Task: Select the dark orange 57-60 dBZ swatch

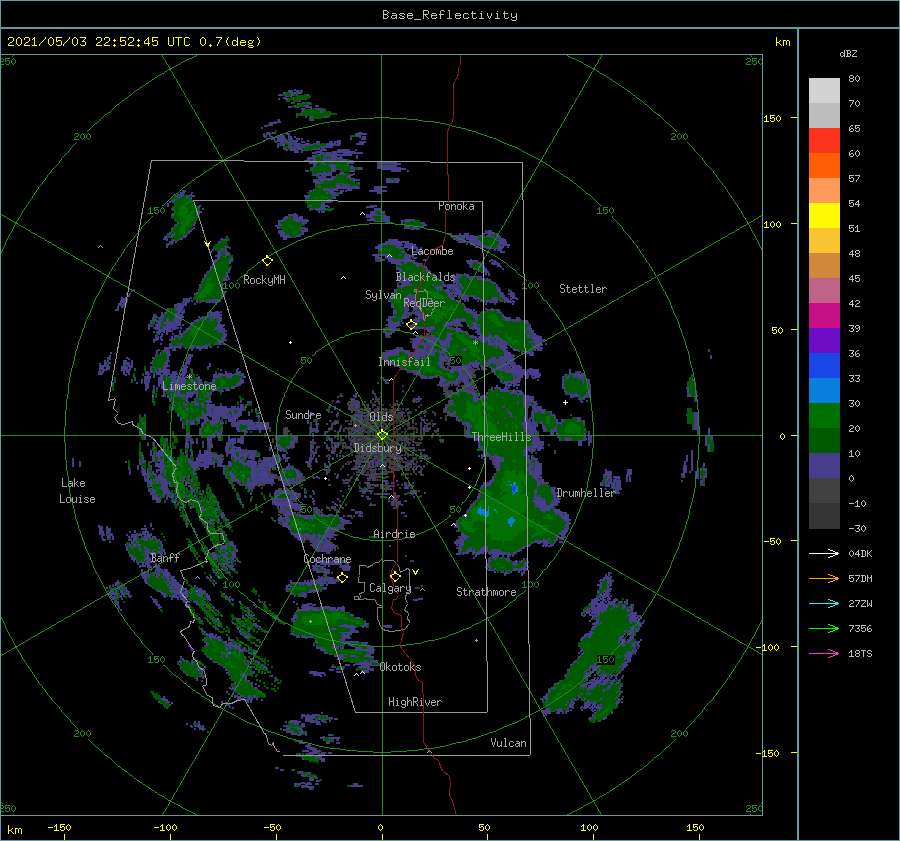Action: (x=824, y=166)
